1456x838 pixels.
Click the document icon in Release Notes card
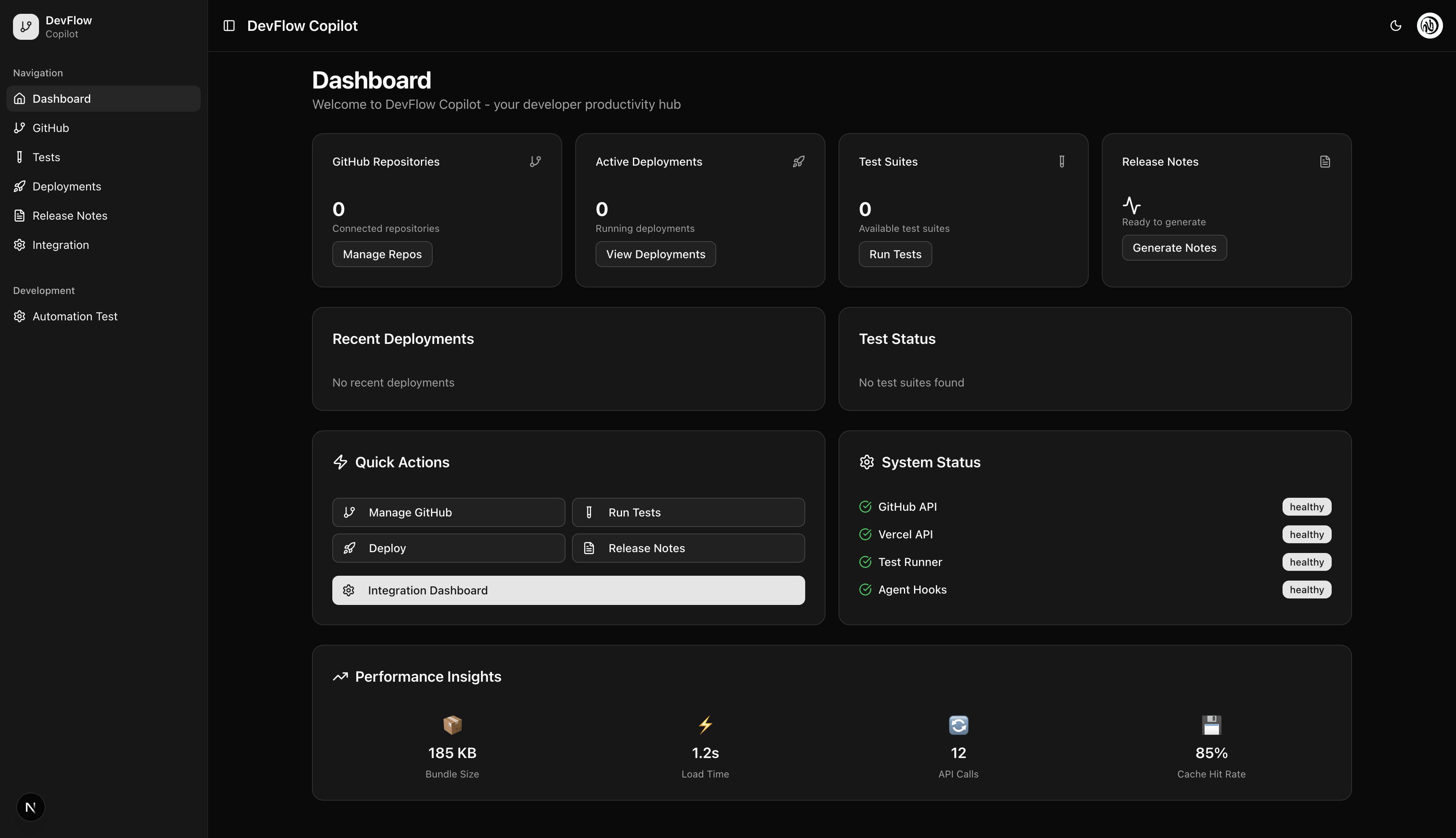(1325, 162)
